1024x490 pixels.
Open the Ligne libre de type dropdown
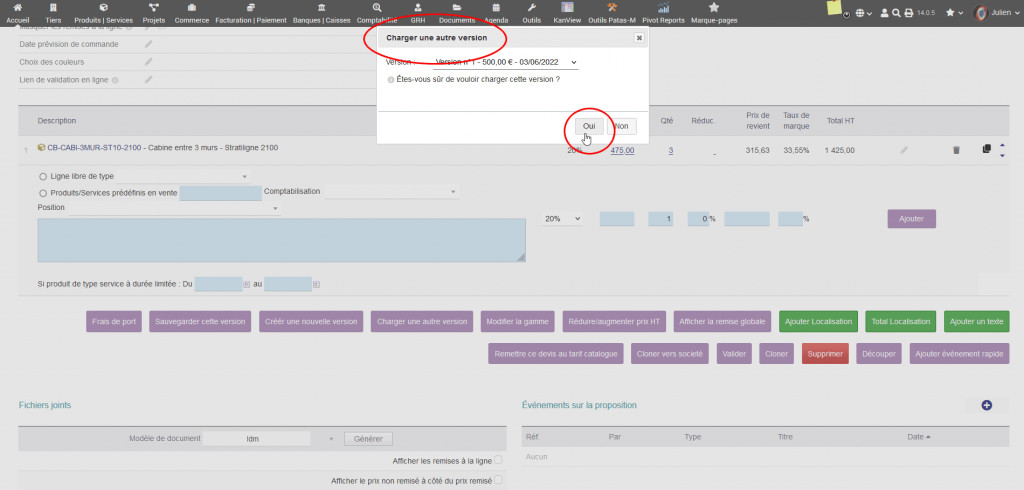(x=182, y=176)
